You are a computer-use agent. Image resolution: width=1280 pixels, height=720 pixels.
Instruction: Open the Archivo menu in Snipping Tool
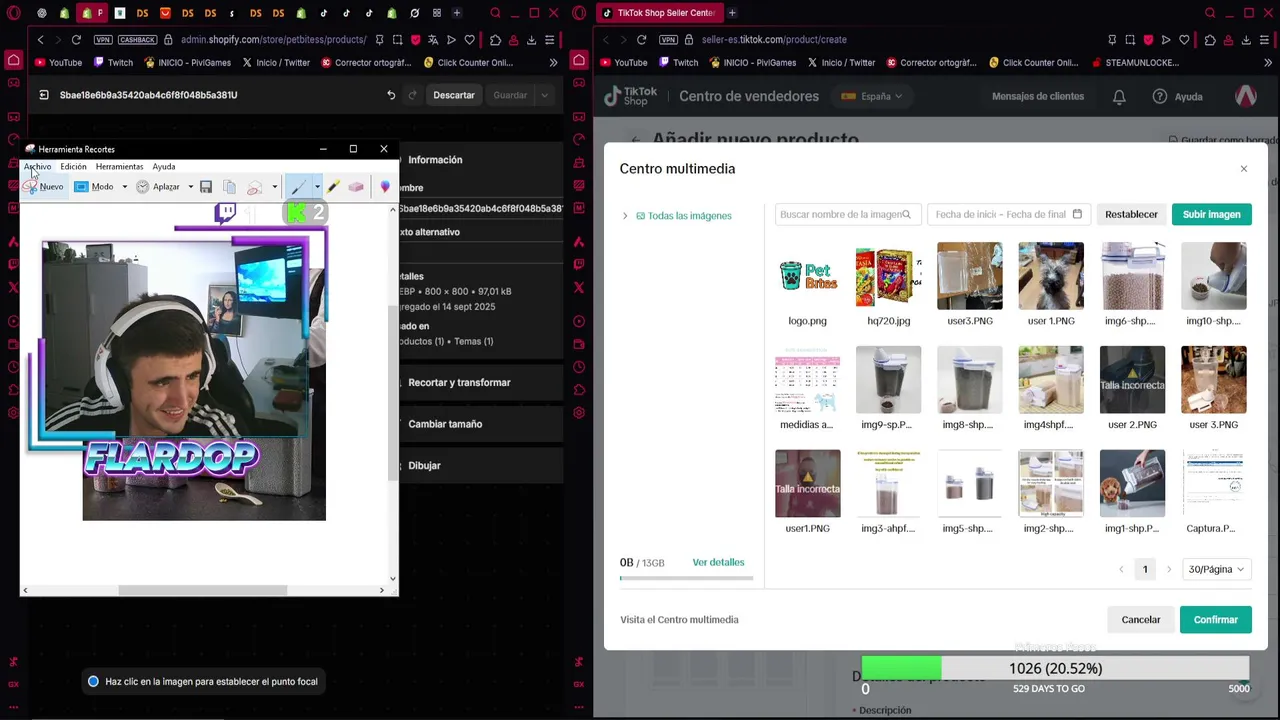pos(37,167)
